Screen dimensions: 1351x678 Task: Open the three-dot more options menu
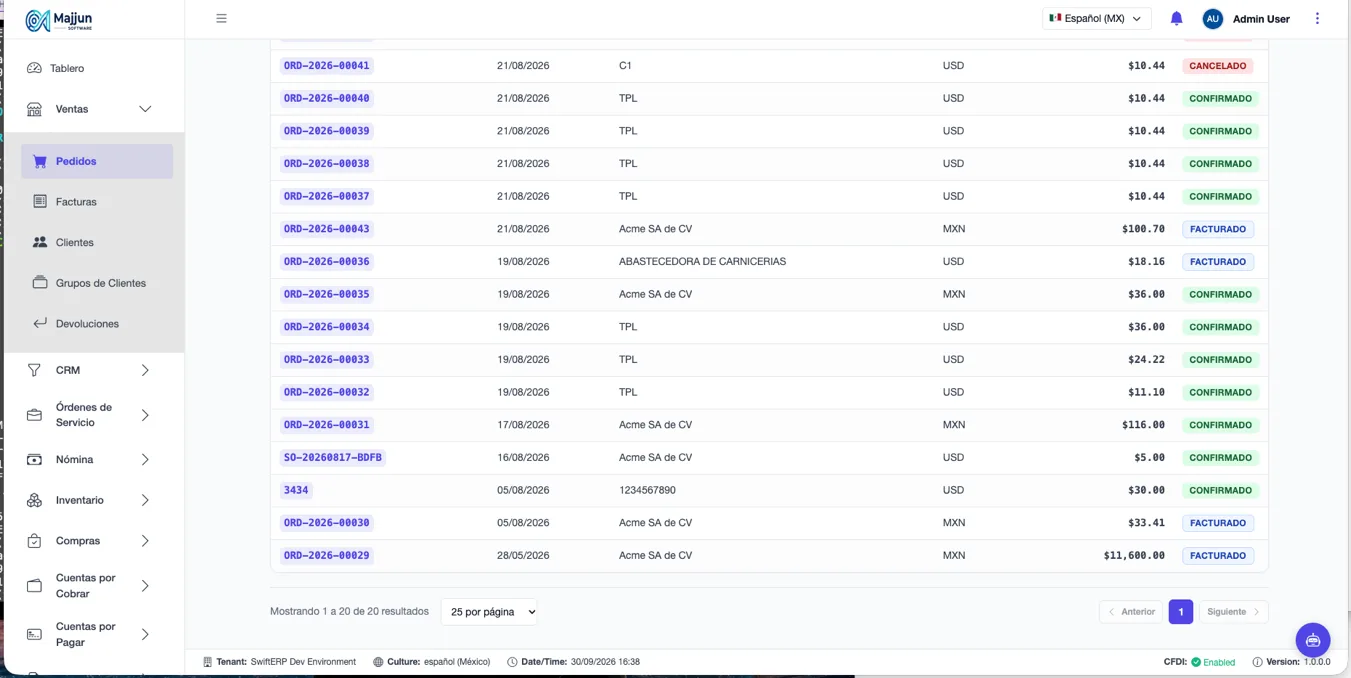(x=1317, y=18)
